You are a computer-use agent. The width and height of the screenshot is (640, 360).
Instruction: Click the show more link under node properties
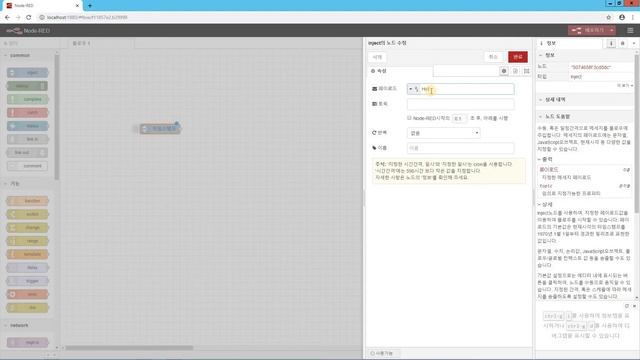tap(625, 86)
